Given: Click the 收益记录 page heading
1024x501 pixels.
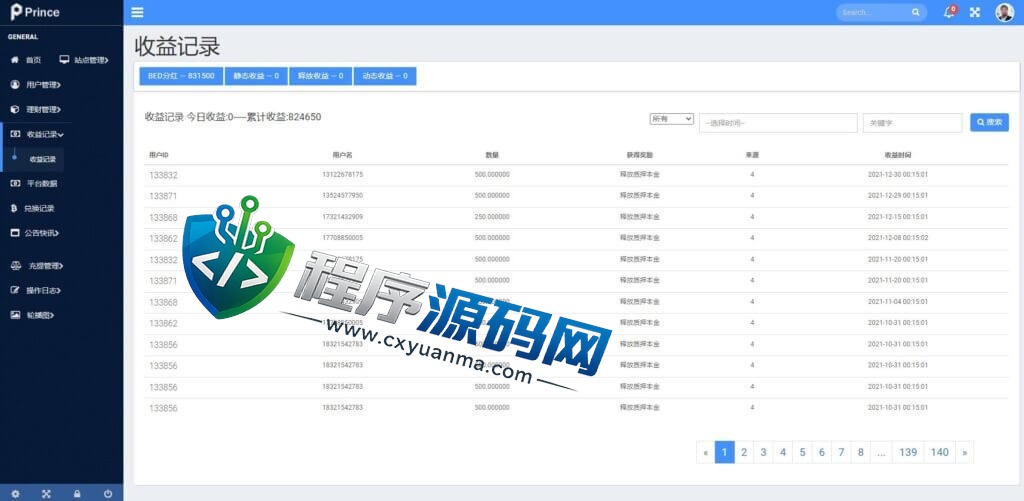Looking at the screenshot, I should pyautogui.click(x=177, y=46).
